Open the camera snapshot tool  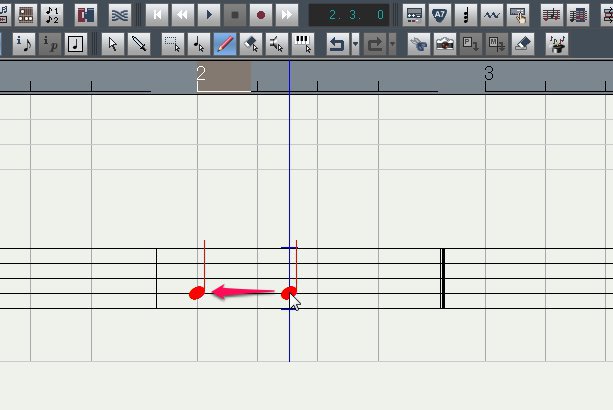[x=445, y=45]
